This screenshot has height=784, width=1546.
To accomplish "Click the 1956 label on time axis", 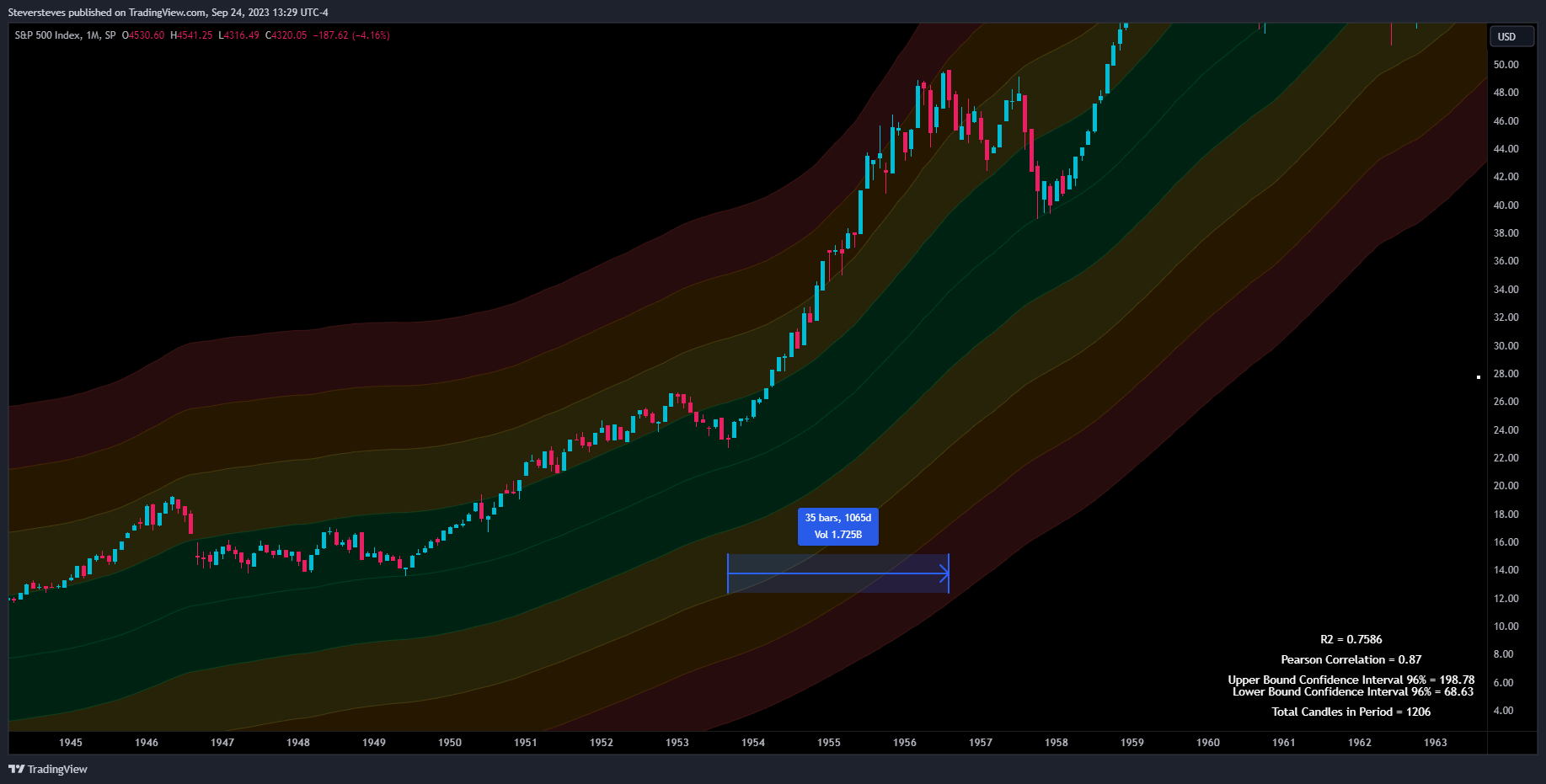I will pos(905,743).
